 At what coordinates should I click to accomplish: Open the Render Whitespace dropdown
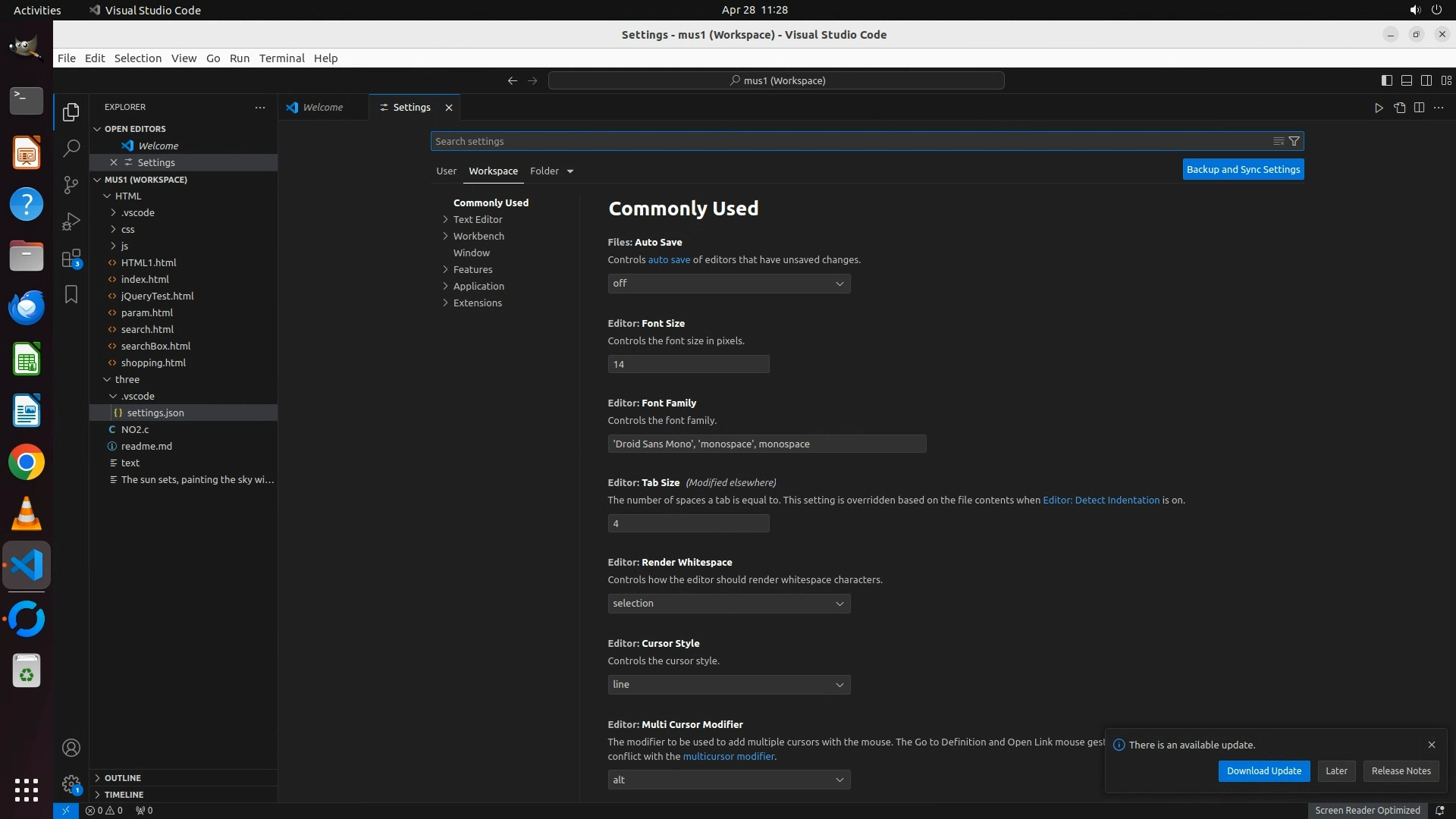click(x=728, y=604)
